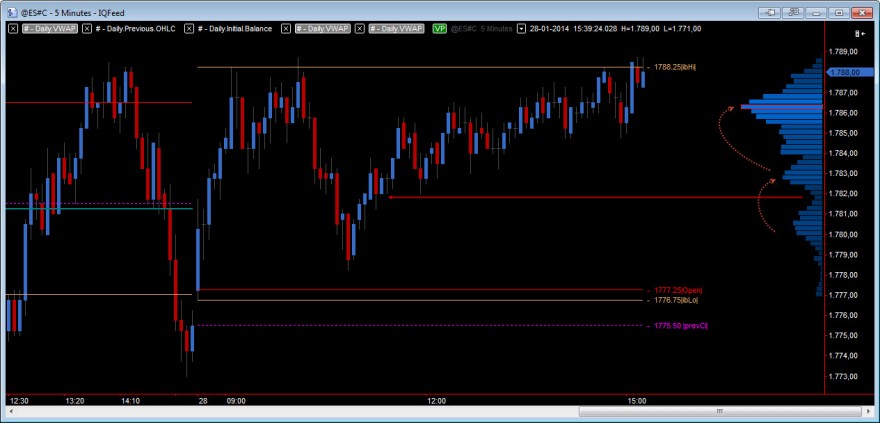880x423 pixels.
Task: Maximize the chart window
Action: click(838, 12)
